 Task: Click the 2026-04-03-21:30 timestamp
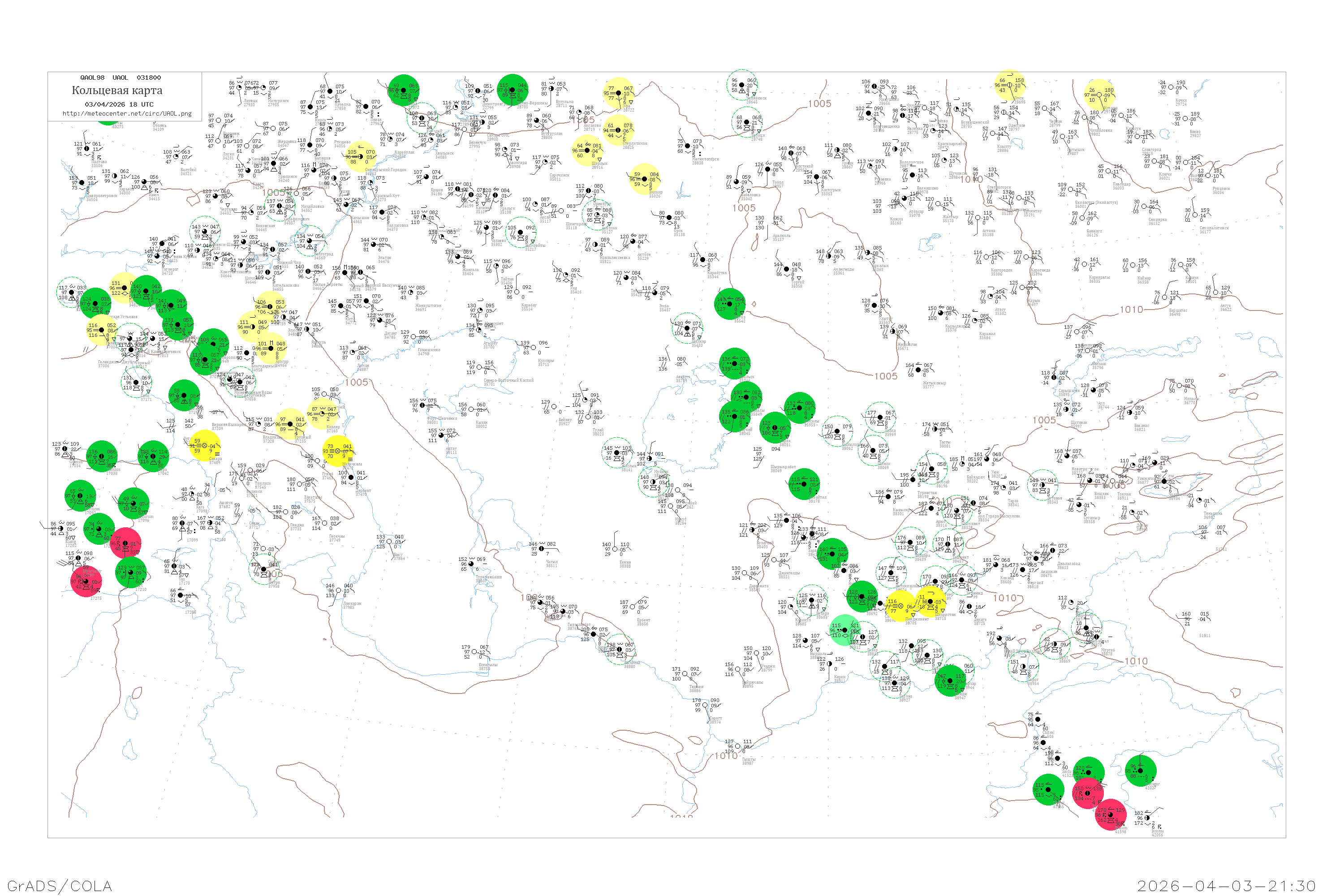(x=1226, y=885)
